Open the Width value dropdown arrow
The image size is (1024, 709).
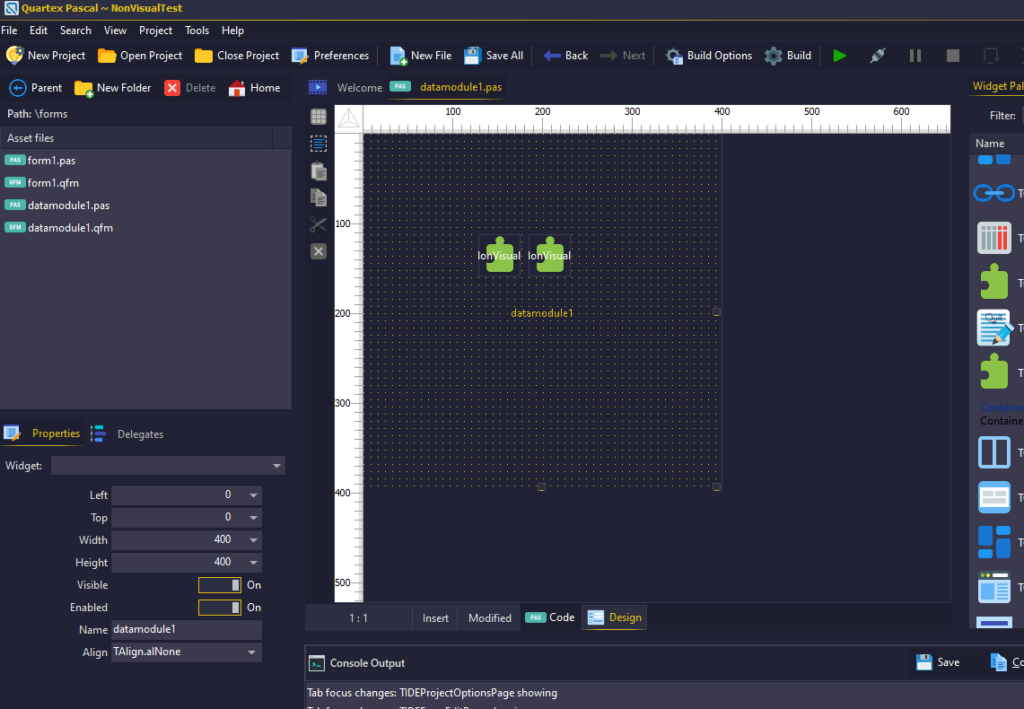click(x=253, y=540)
